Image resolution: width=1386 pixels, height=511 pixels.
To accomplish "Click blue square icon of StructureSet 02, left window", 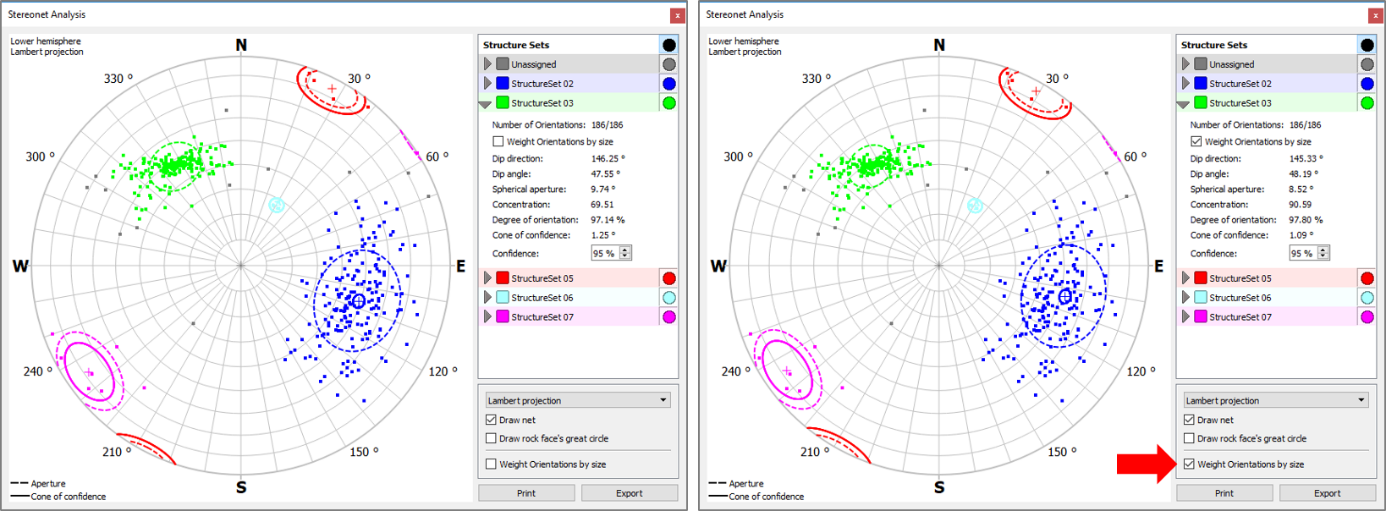I will coord(502,84).
